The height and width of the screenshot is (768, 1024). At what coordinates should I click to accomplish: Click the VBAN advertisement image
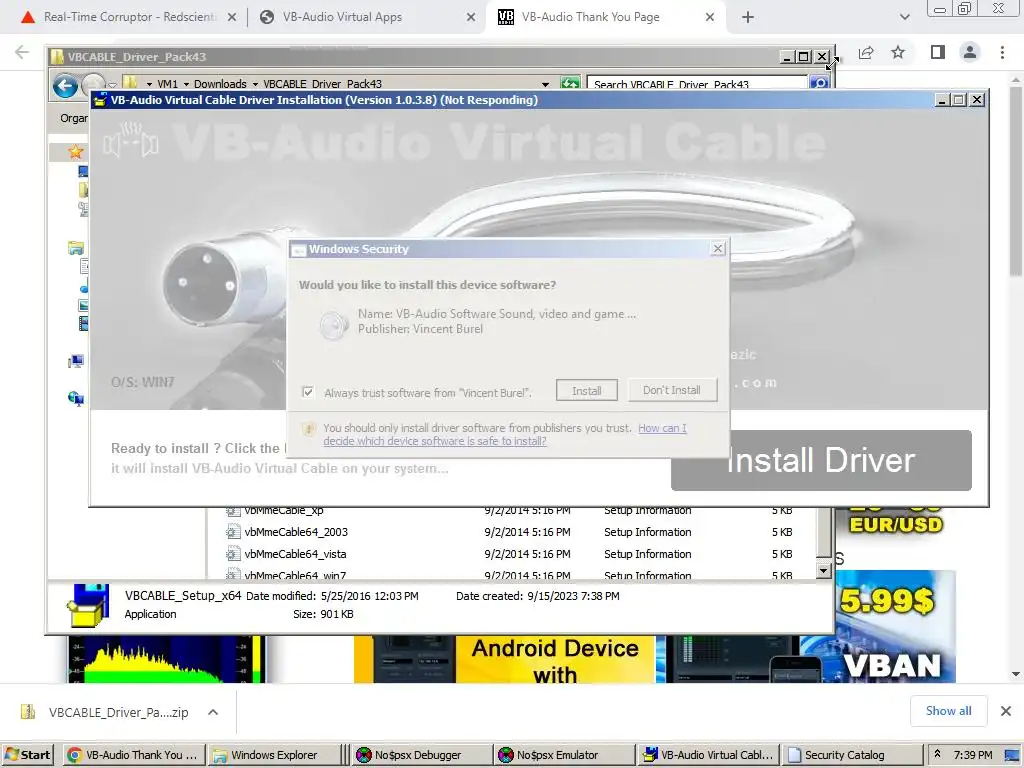895,627
